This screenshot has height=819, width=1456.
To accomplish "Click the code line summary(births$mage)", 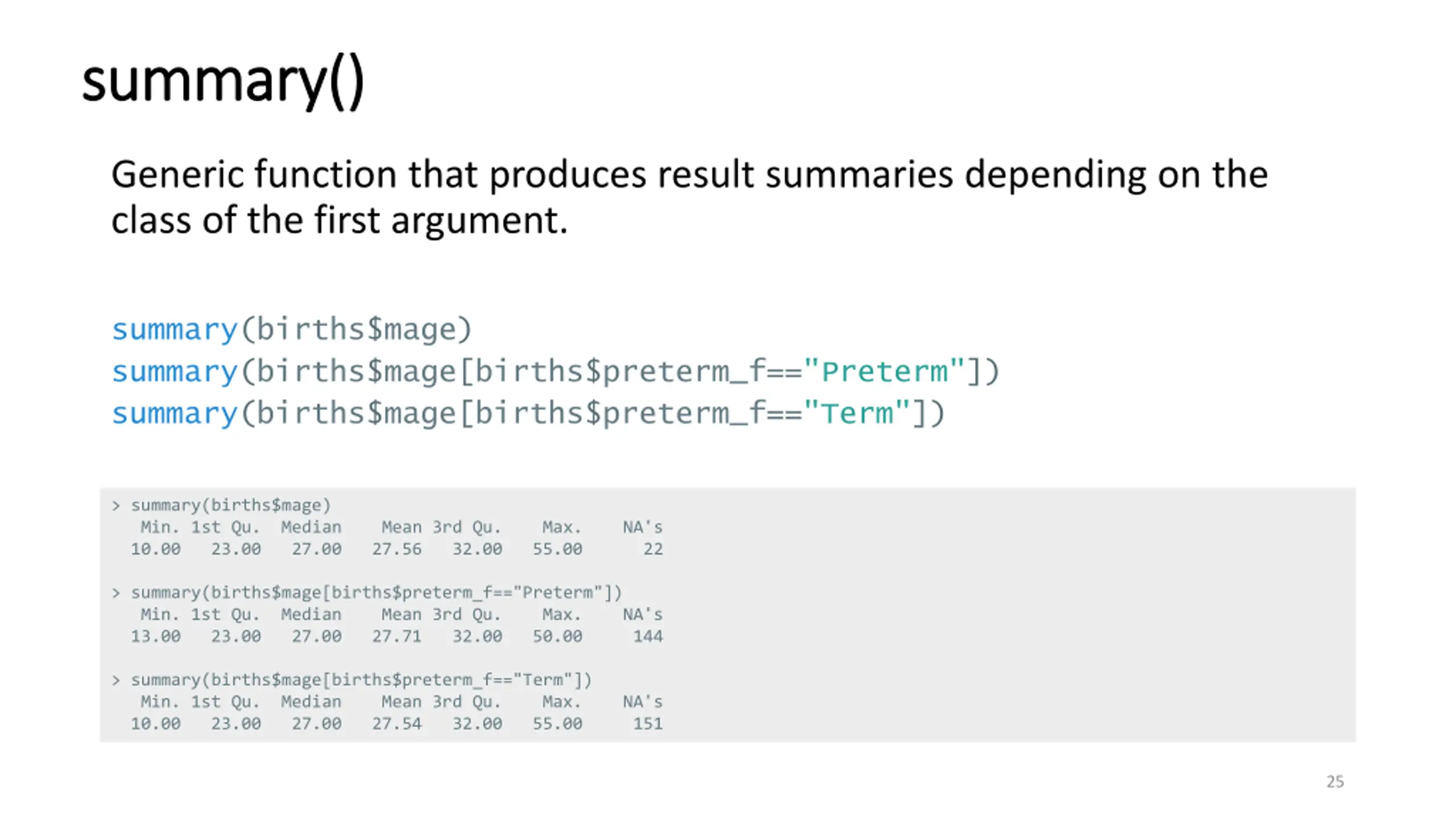I will (x=292, y=330).
